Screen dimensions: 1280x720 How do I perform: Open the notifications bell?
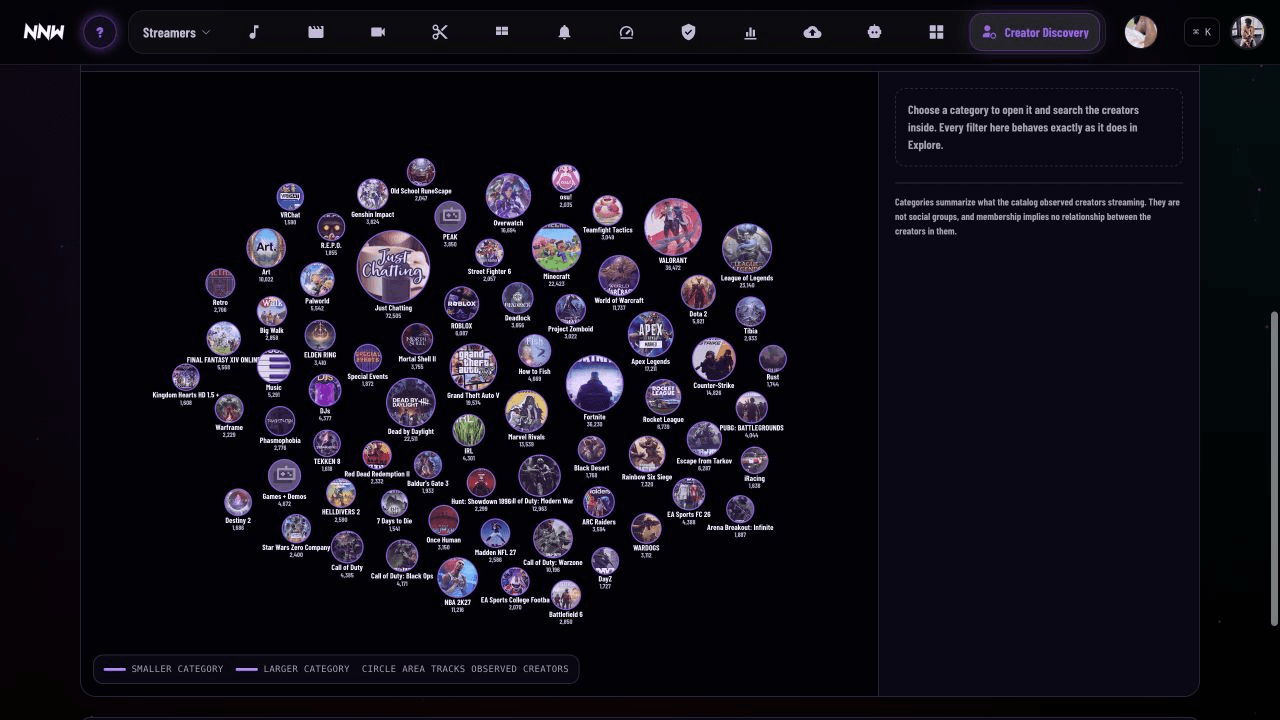(x=564, y=32)
